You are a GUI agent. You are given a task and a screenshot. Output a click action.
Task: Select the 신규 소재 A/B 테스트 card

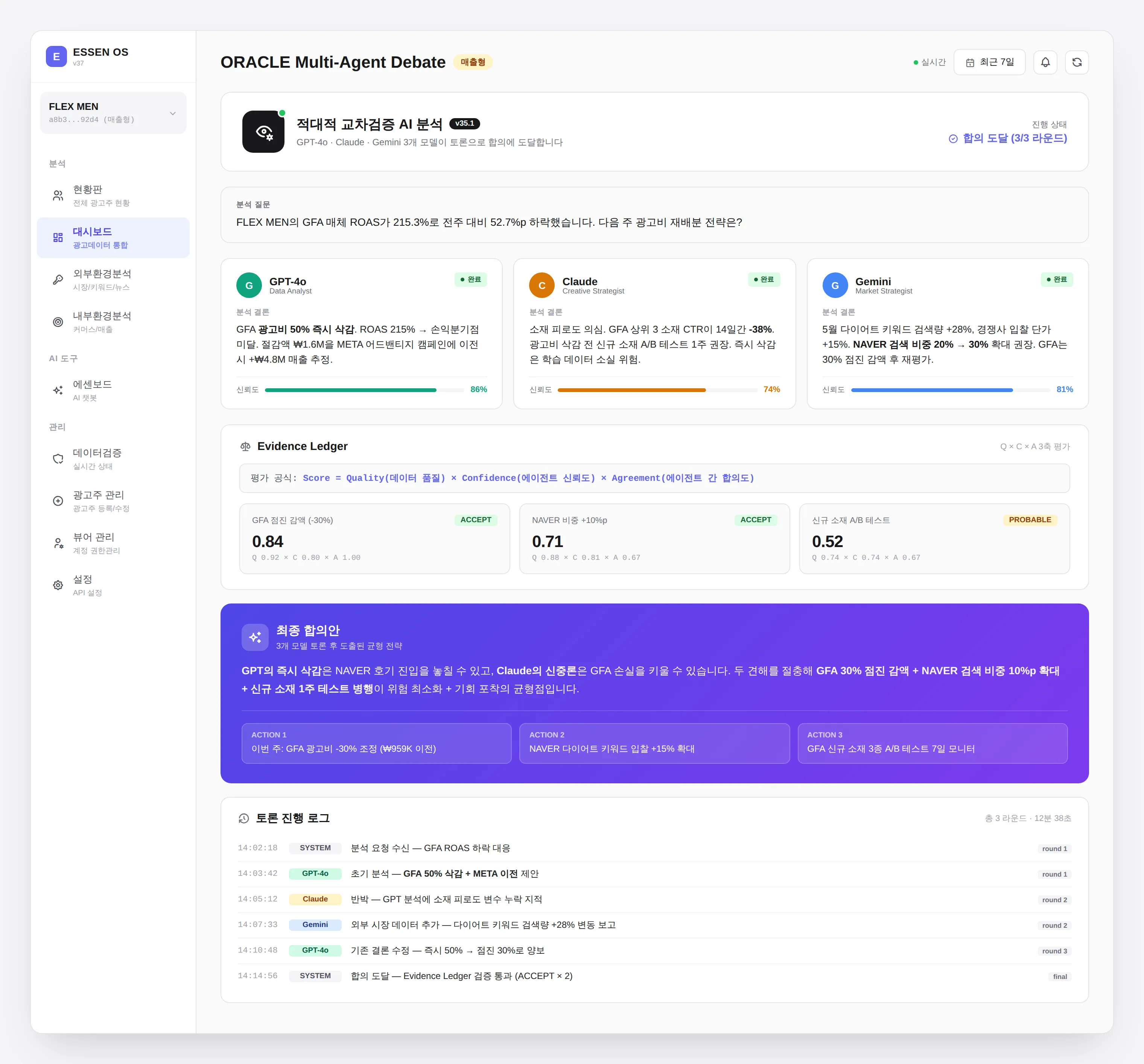pyautogui.click(x=934, y=539)
